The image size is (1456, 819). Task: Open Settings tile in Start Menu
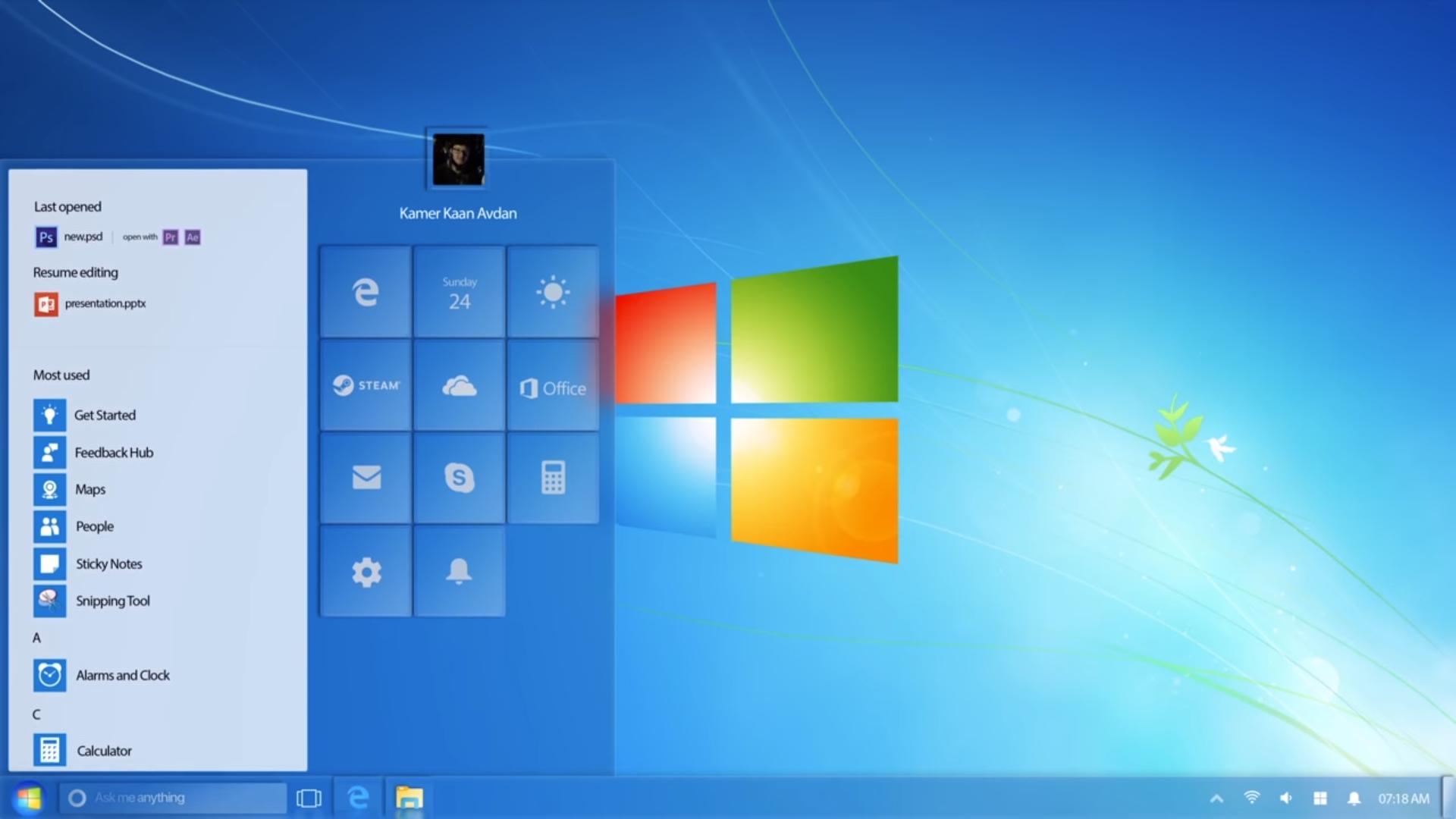(366, 571)
